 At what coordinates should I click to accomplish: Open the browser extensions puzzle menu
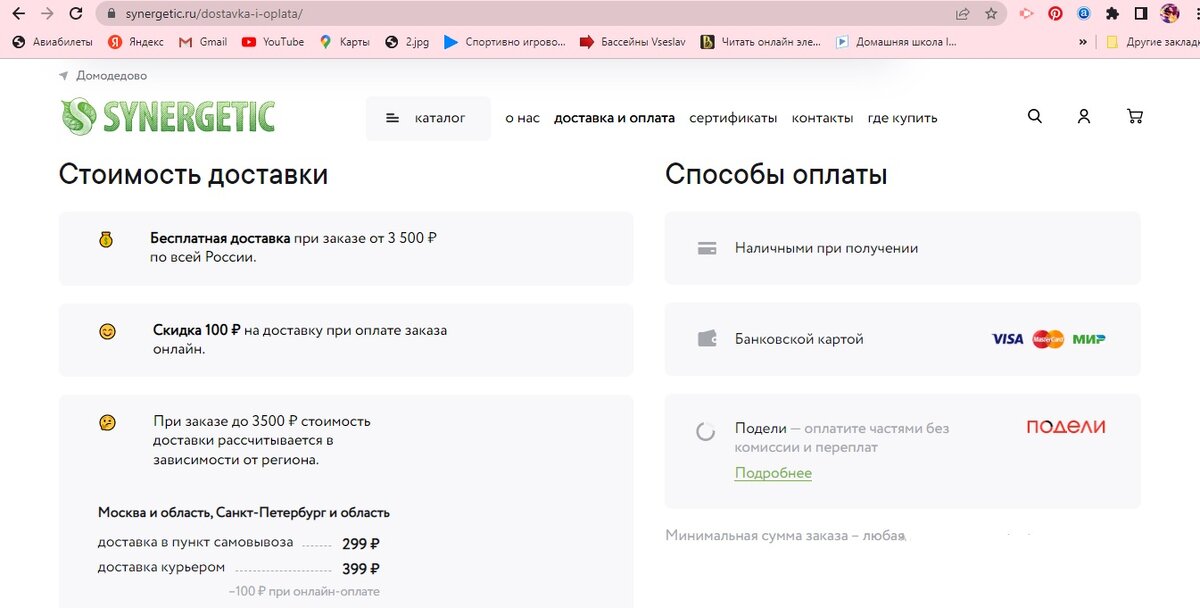[1112, 14]
